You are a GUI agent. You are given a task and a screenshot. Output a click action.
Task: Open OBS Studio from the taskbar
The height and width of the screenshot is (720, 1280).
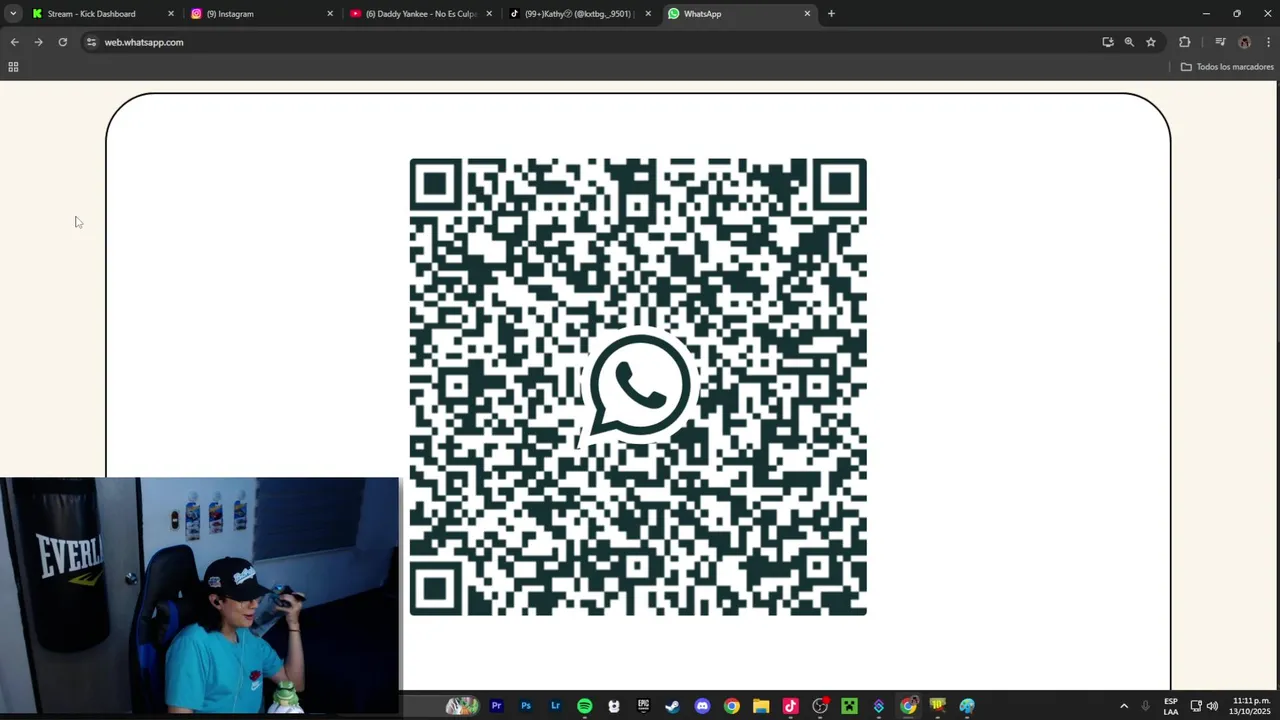tap(820, 706)
